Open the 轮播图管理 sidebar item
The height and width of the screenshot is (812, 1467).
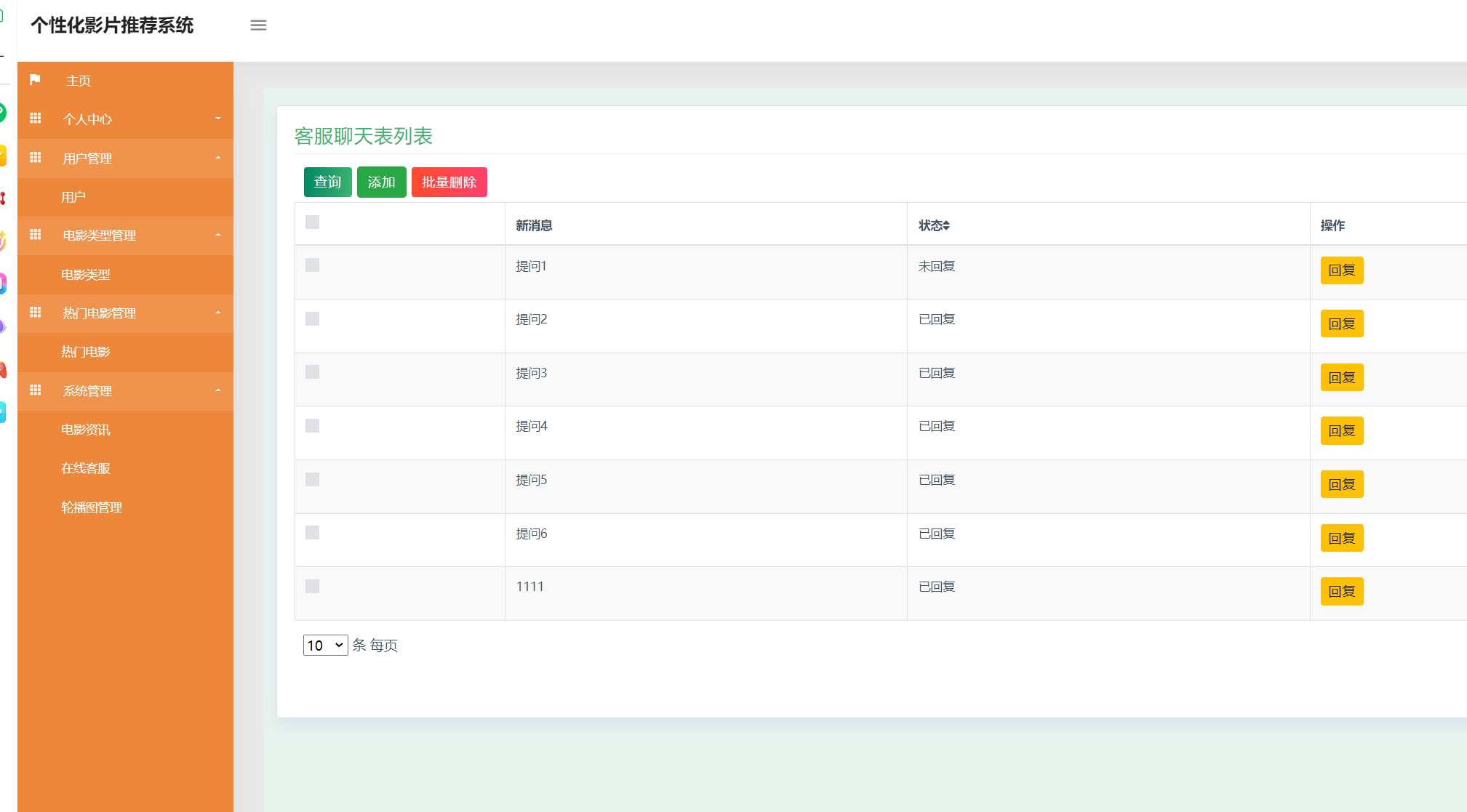click(92, 507)
